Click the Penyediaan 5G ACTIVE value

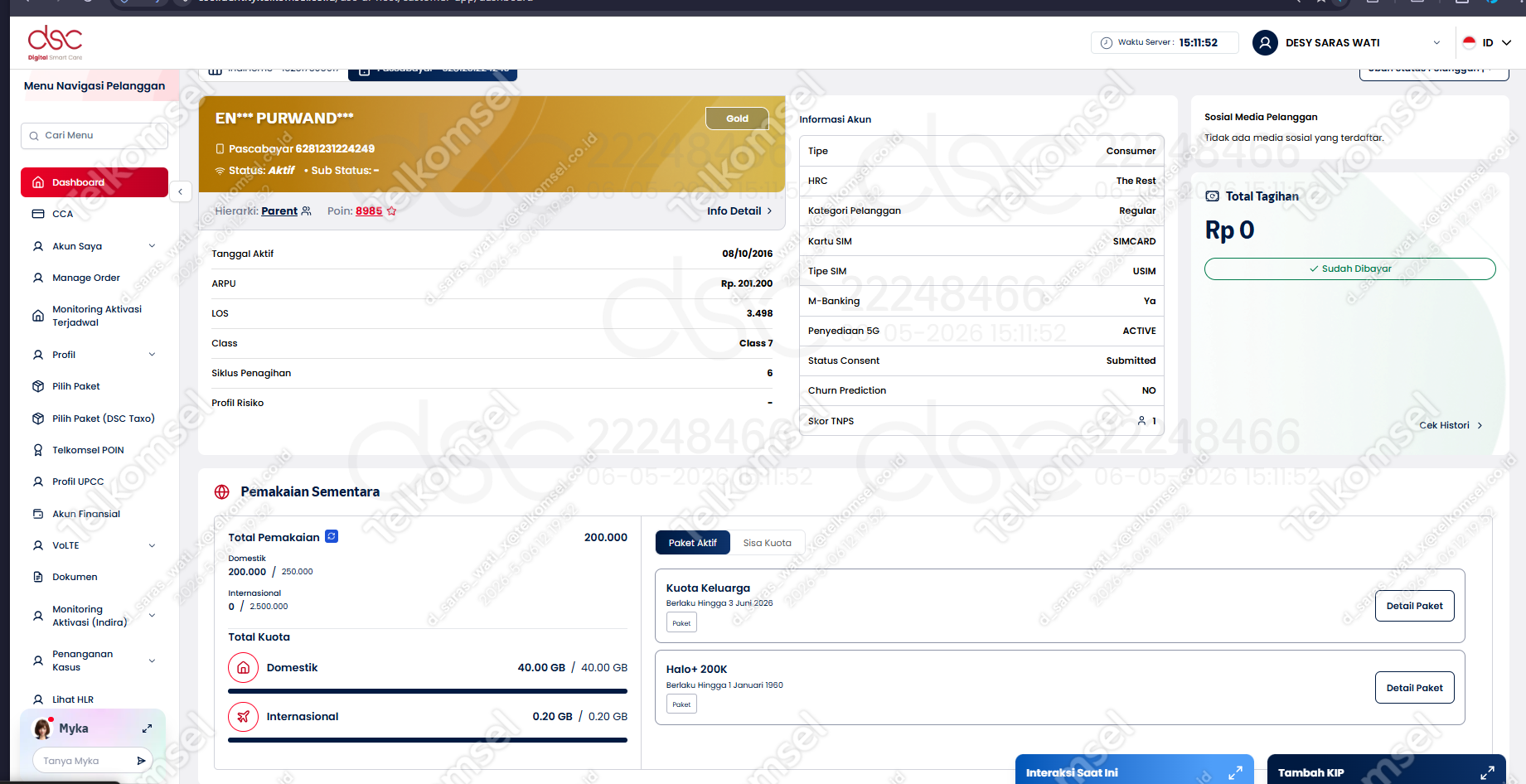click(1140, 331)
